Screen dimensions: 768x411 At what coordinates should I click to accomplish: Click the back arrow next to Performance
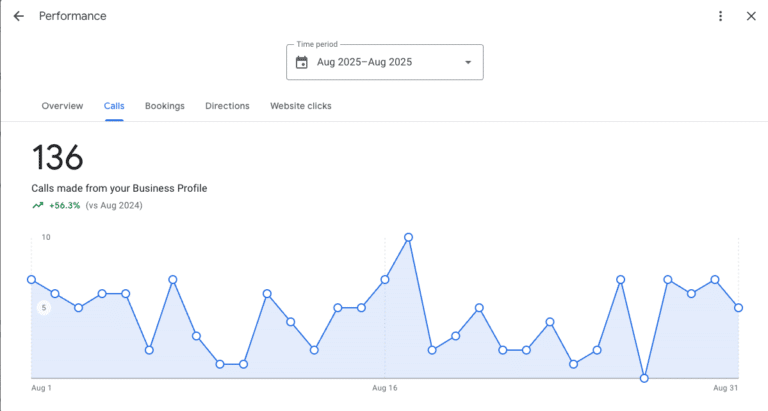click(18, 16)
